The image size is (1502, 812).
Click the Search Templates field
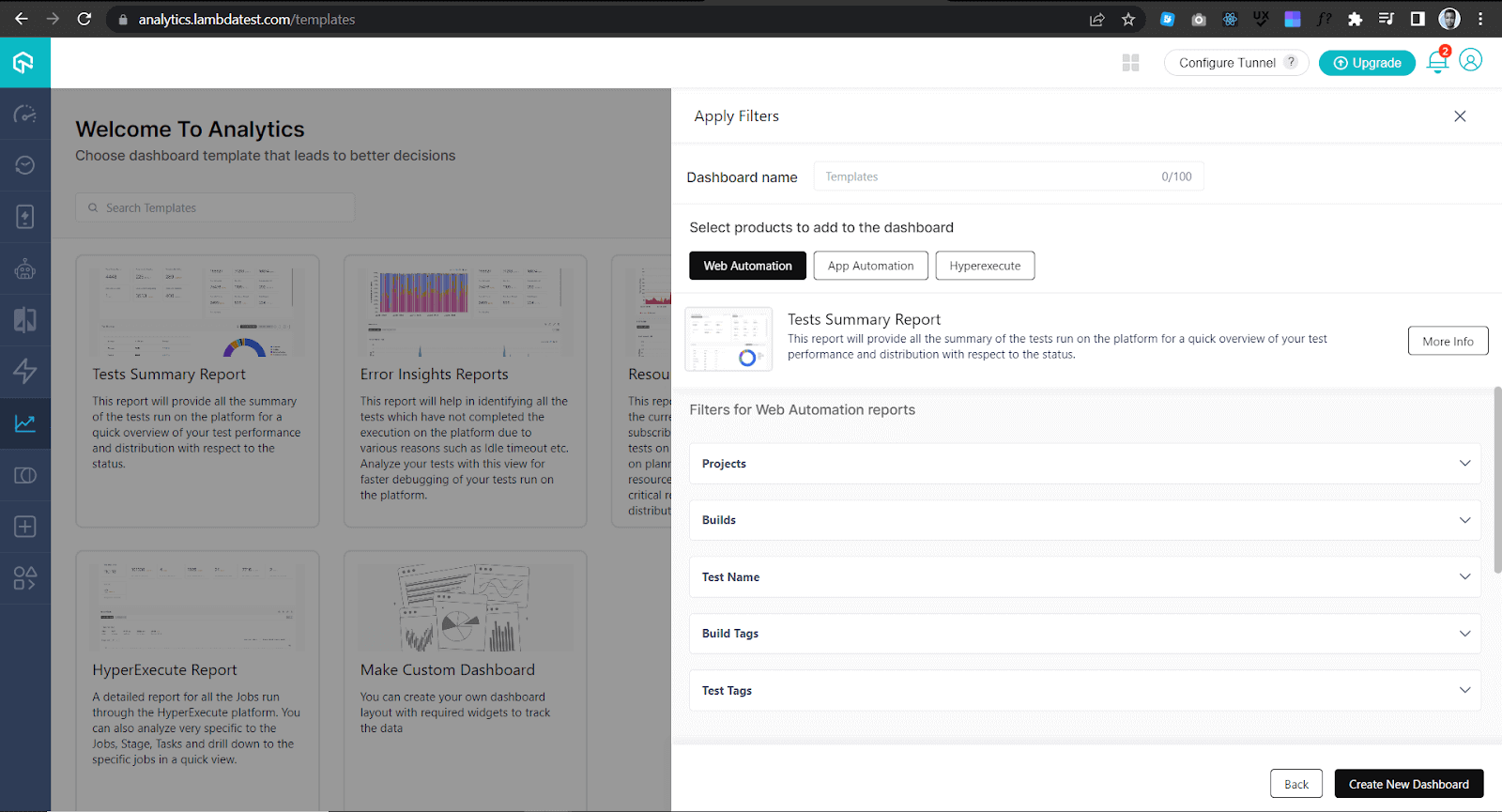215,207
